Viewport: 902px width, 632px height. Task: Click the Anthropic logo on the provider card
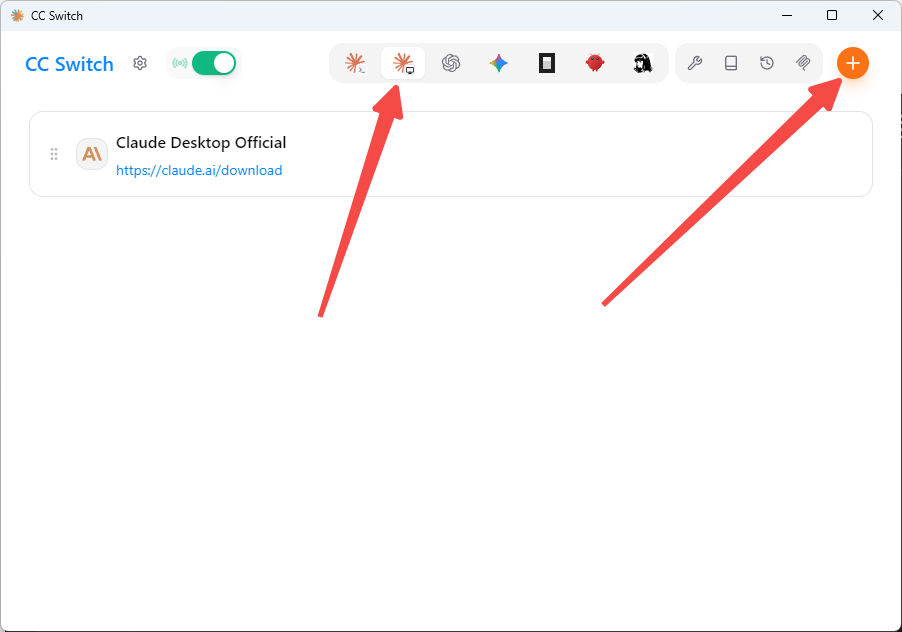pyautogui.click(x=92, y=154)
